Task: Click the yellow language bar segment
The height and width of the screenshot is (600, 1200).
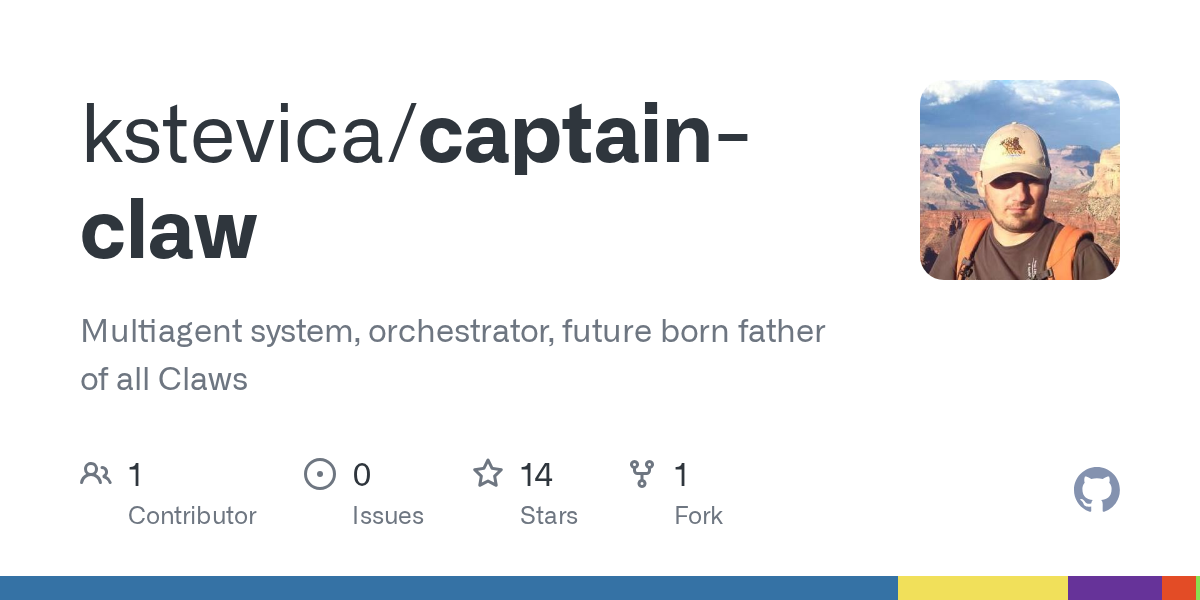Action: [x=983, y=588]
